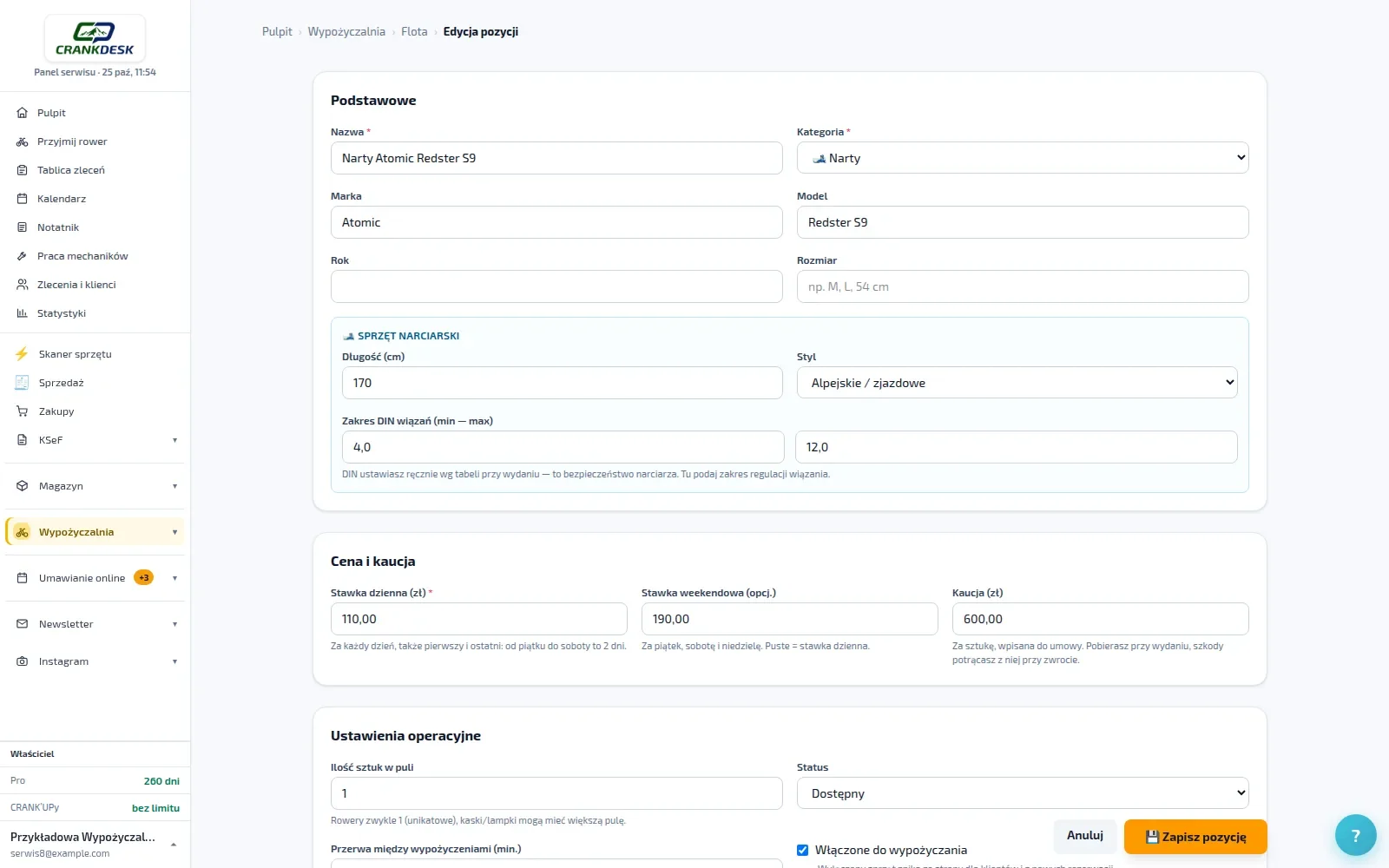The image size is (1389, 868).
Task: Open the Styl dropdown Alpejskie / zjazdowe
Action: point(1017,383)
